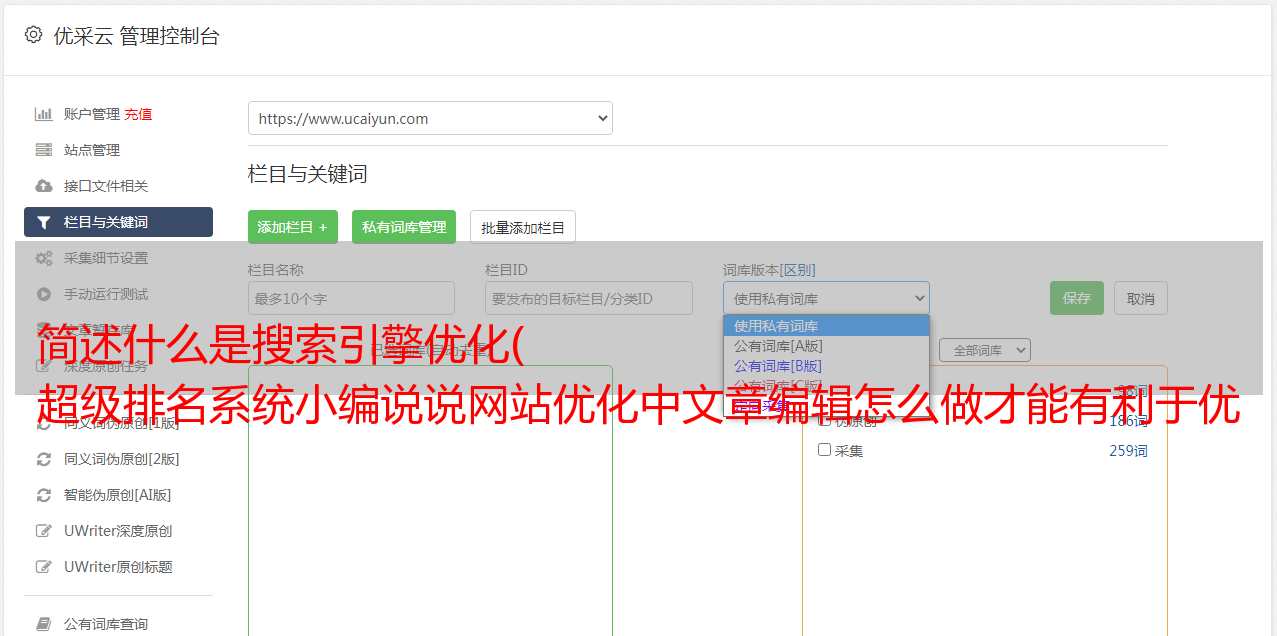The image size is (1277, 636).
Task: Click the 取消 button
Action: click(x=1141, y=298)
